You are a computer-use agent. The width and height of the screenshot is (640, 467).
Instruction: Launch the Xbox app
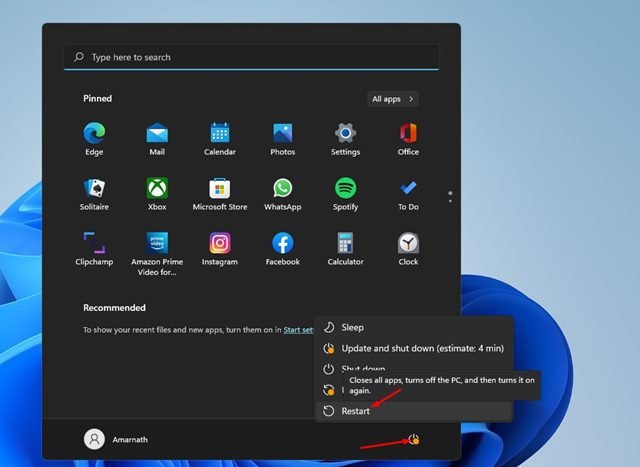tap(157, 194)
